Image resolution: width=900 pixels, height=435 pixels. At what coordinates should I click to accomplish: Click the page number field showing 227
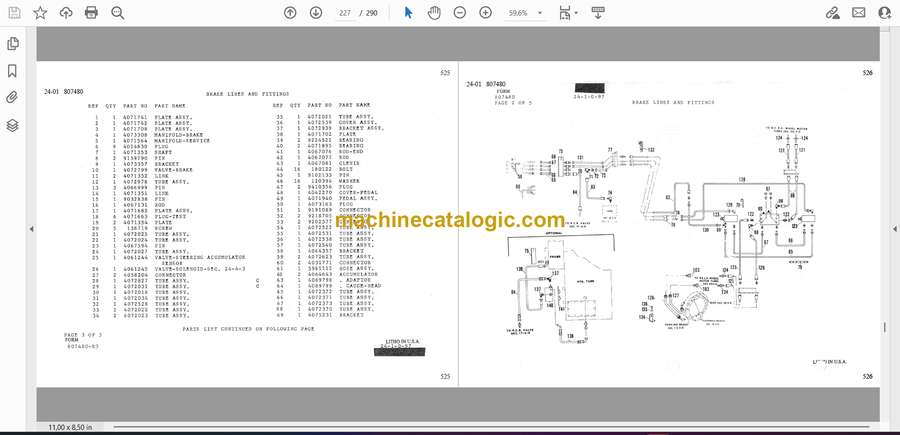pyautogui.click(x=345, y=13)
